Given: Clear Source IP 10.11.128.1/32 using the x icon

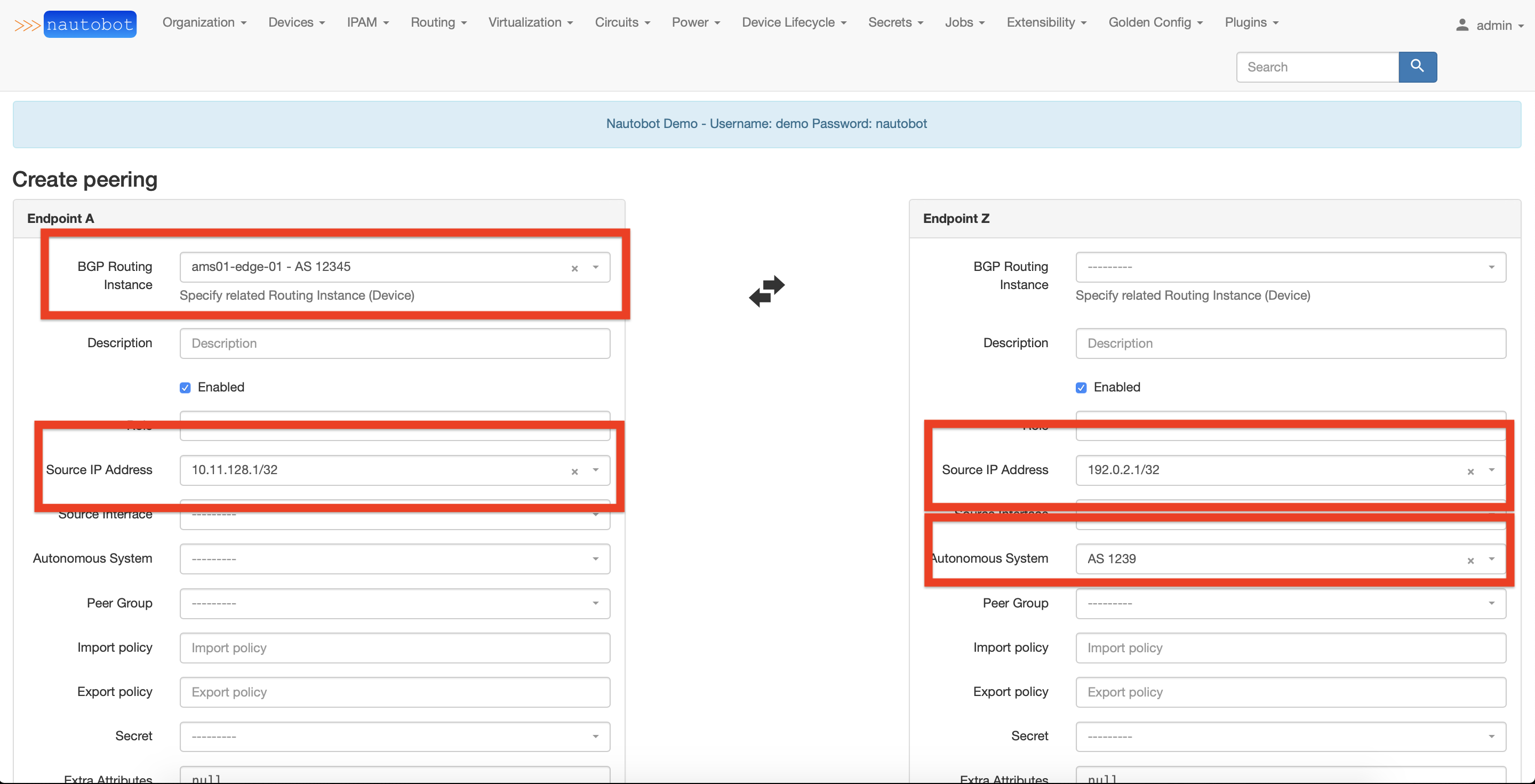Looking at the screenshot, I should [x=574, y=471].
